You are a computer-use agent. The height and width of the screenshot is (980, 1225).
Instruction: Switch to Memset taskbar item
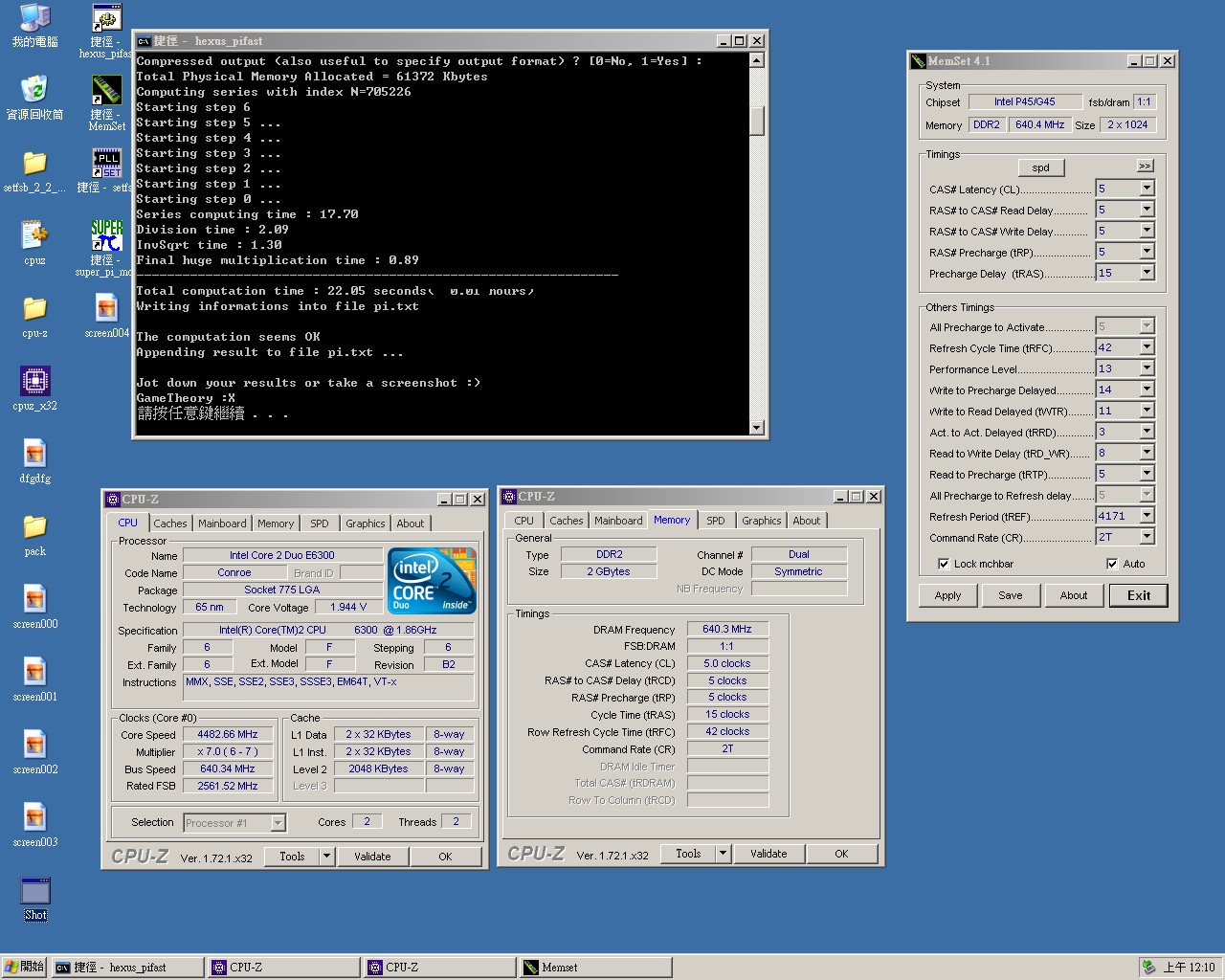(594, 968)
